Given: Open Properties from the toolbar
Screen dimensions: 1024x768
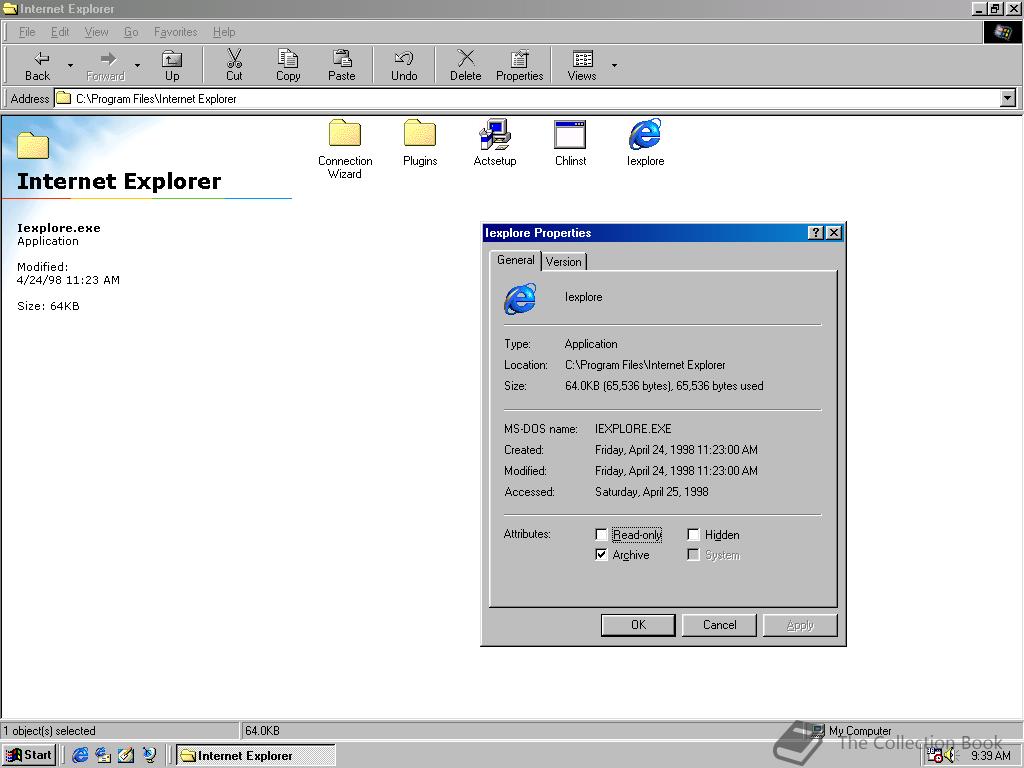Looking at the screenshot, I should (x=519, y=65).
